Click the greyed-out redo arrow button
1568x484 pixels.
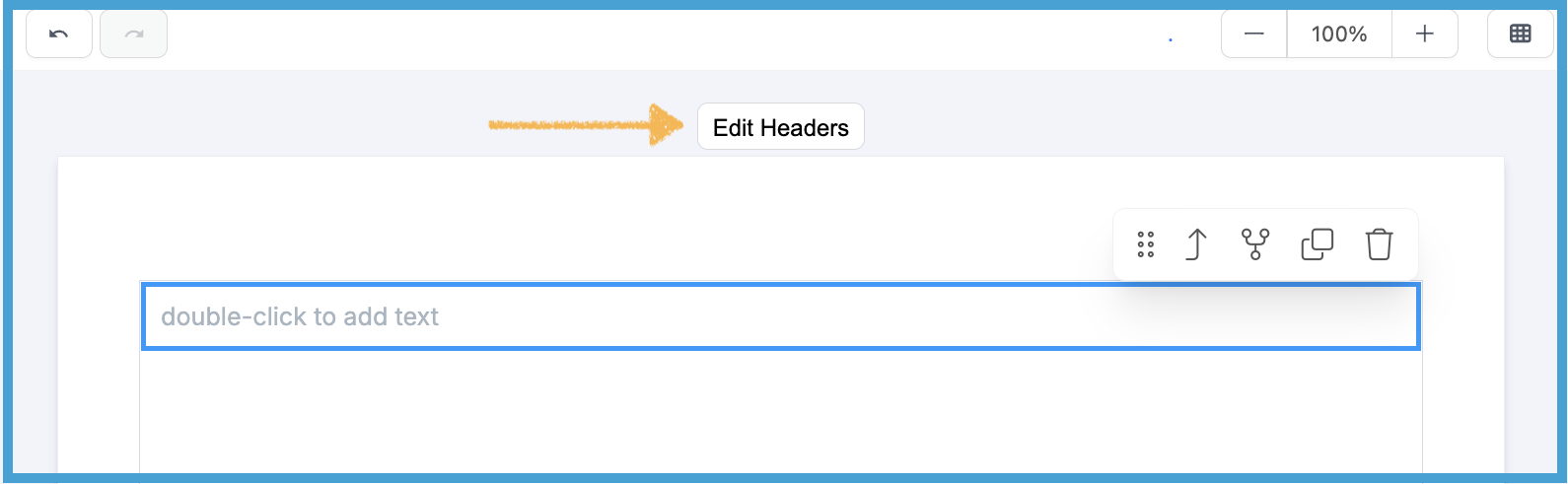(134, 35)
